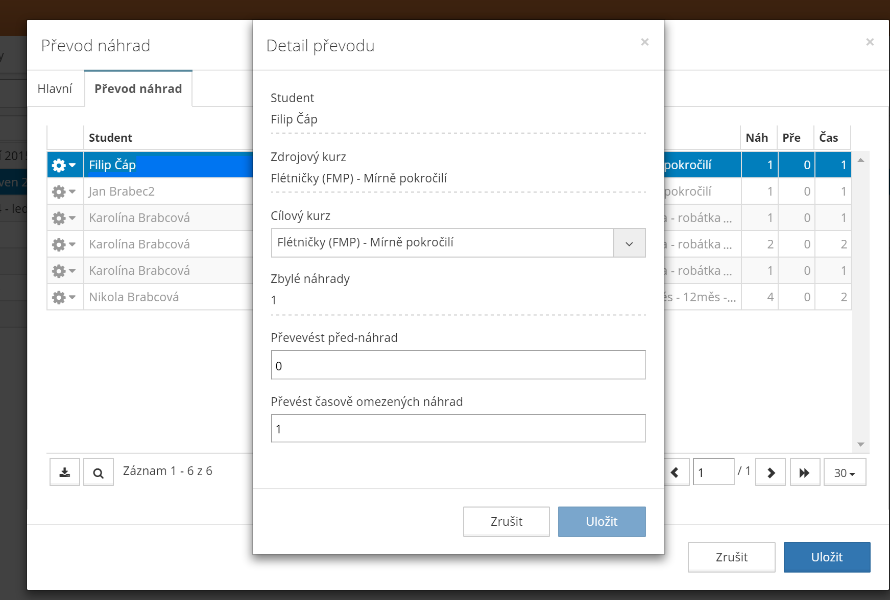
Task: Focus Převést časově omezených náhrad input
Action: 458,429
